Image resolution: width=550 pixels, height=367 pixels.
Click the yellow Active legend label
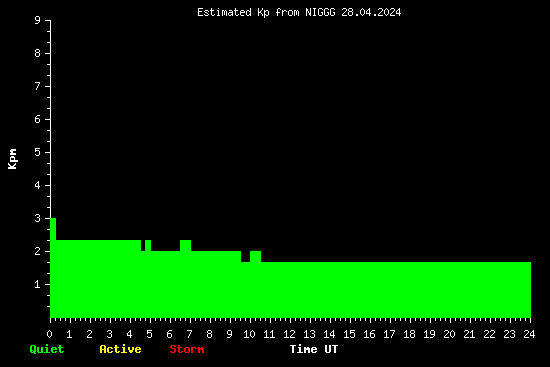point(120,349)
